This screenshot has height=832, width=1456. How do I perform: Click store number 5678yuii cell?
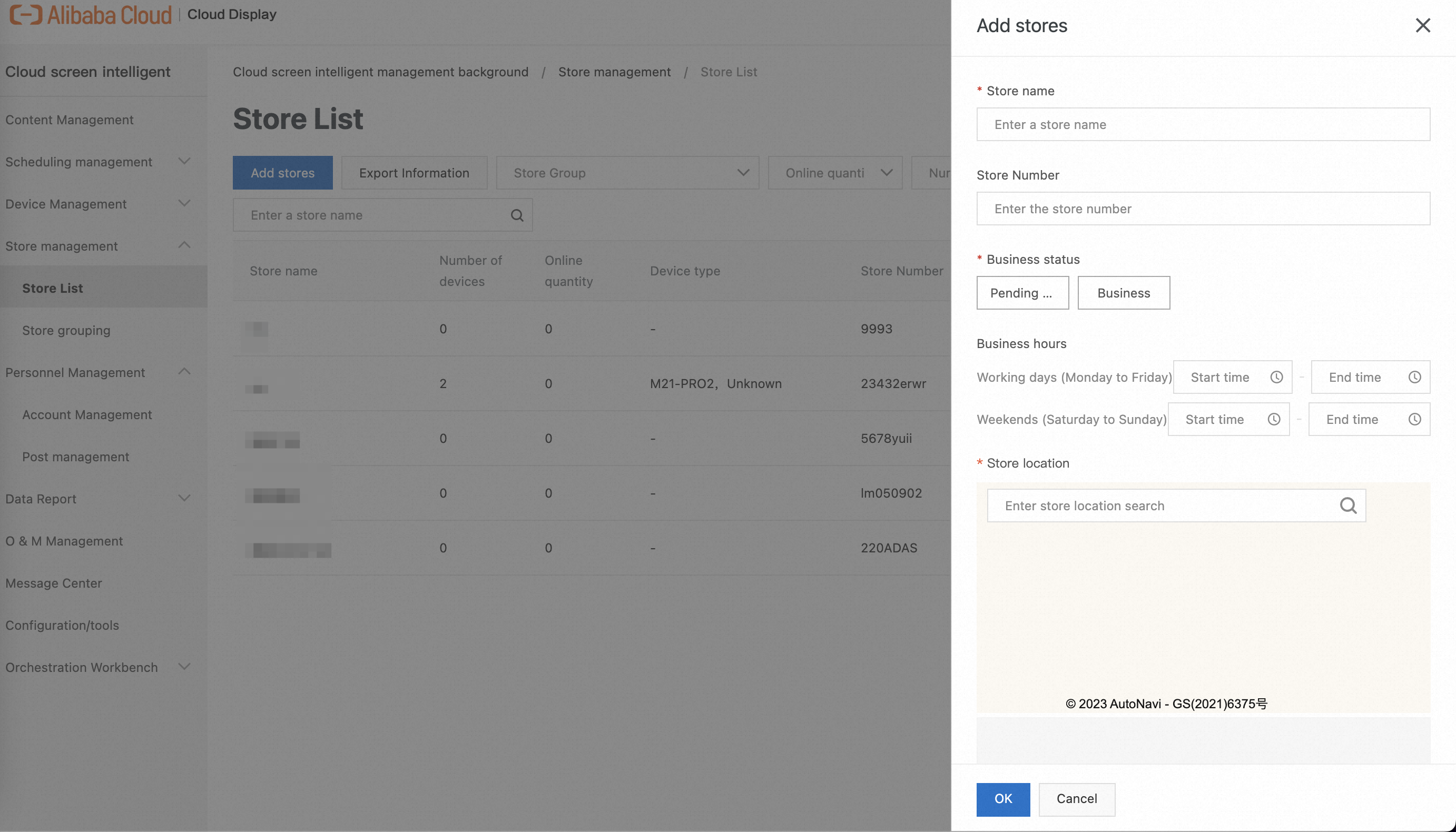(886, 438)
